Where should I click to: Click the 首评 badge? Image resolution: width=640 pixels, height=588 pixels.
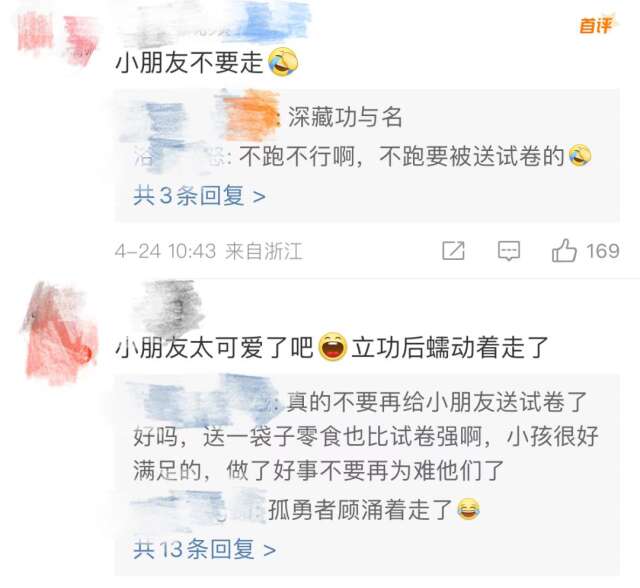596,25
